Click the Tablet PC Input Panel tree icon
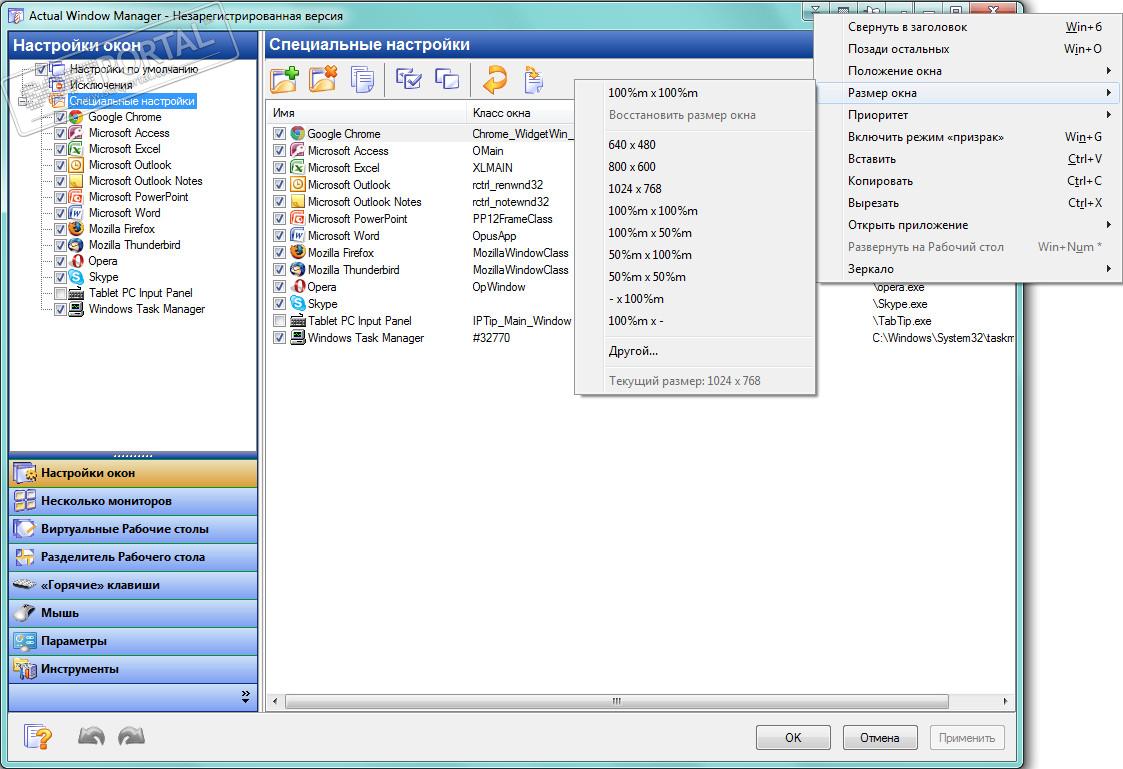 76,294
